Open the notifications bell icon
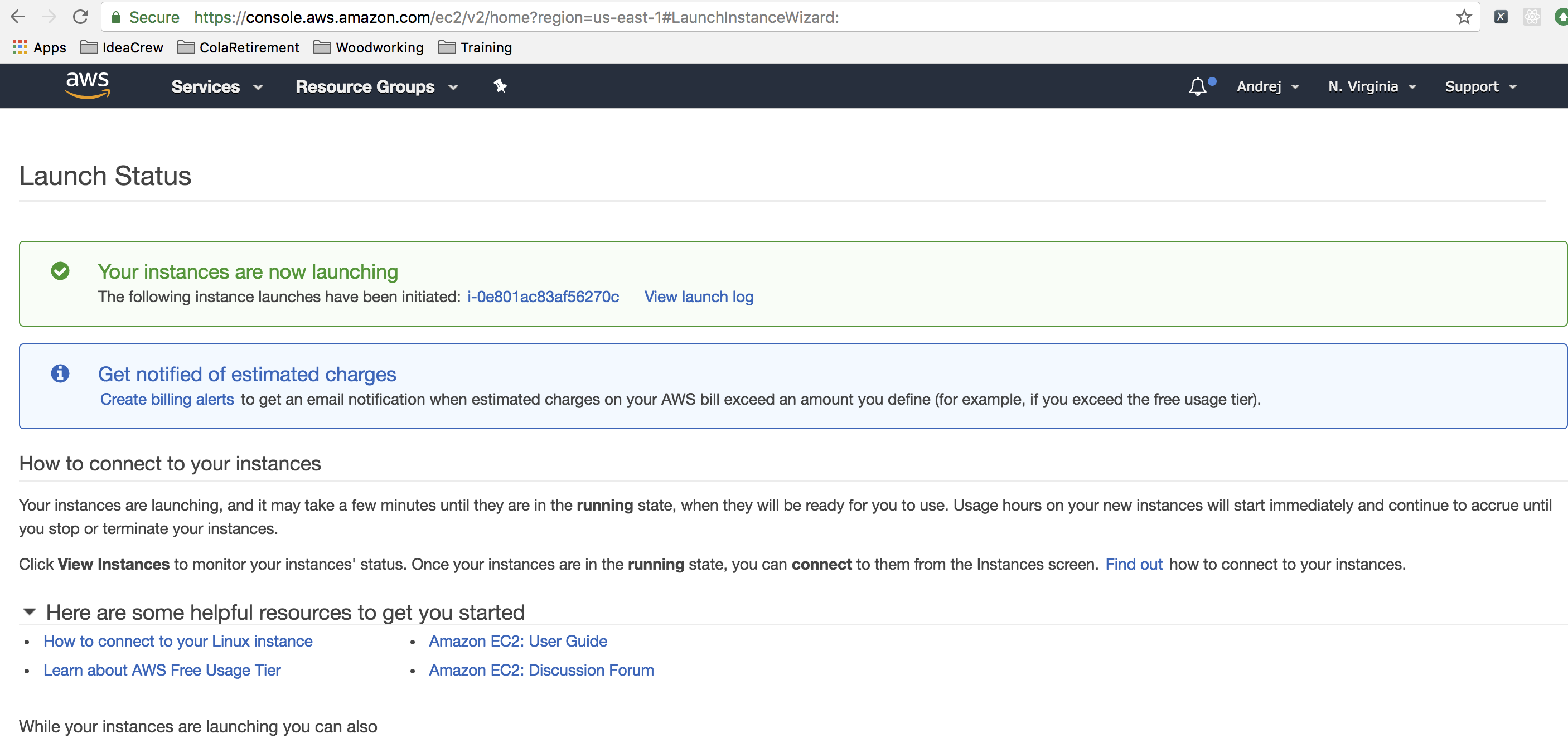 click(1197, 86)
